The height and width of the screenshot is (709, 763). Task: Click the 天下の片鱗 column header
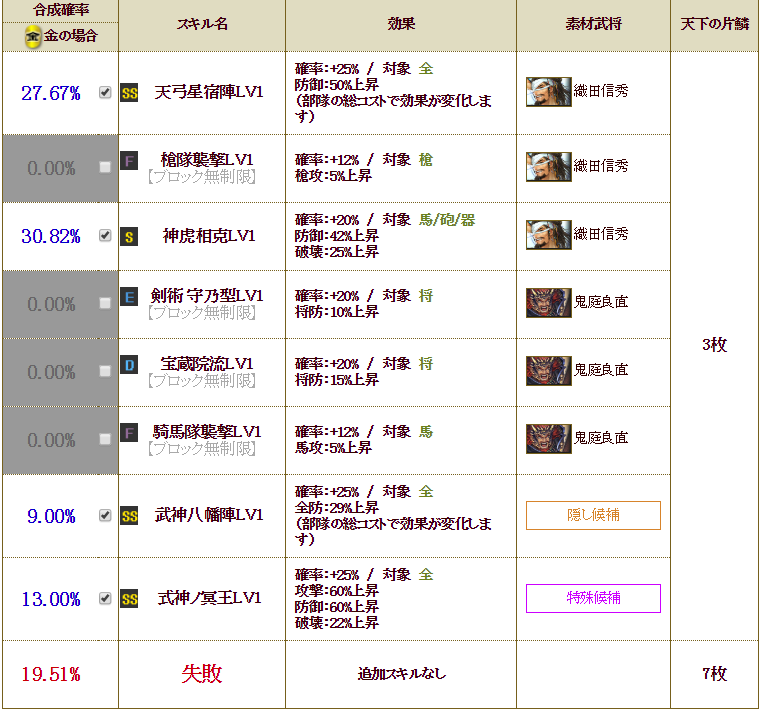coord(714,24)
